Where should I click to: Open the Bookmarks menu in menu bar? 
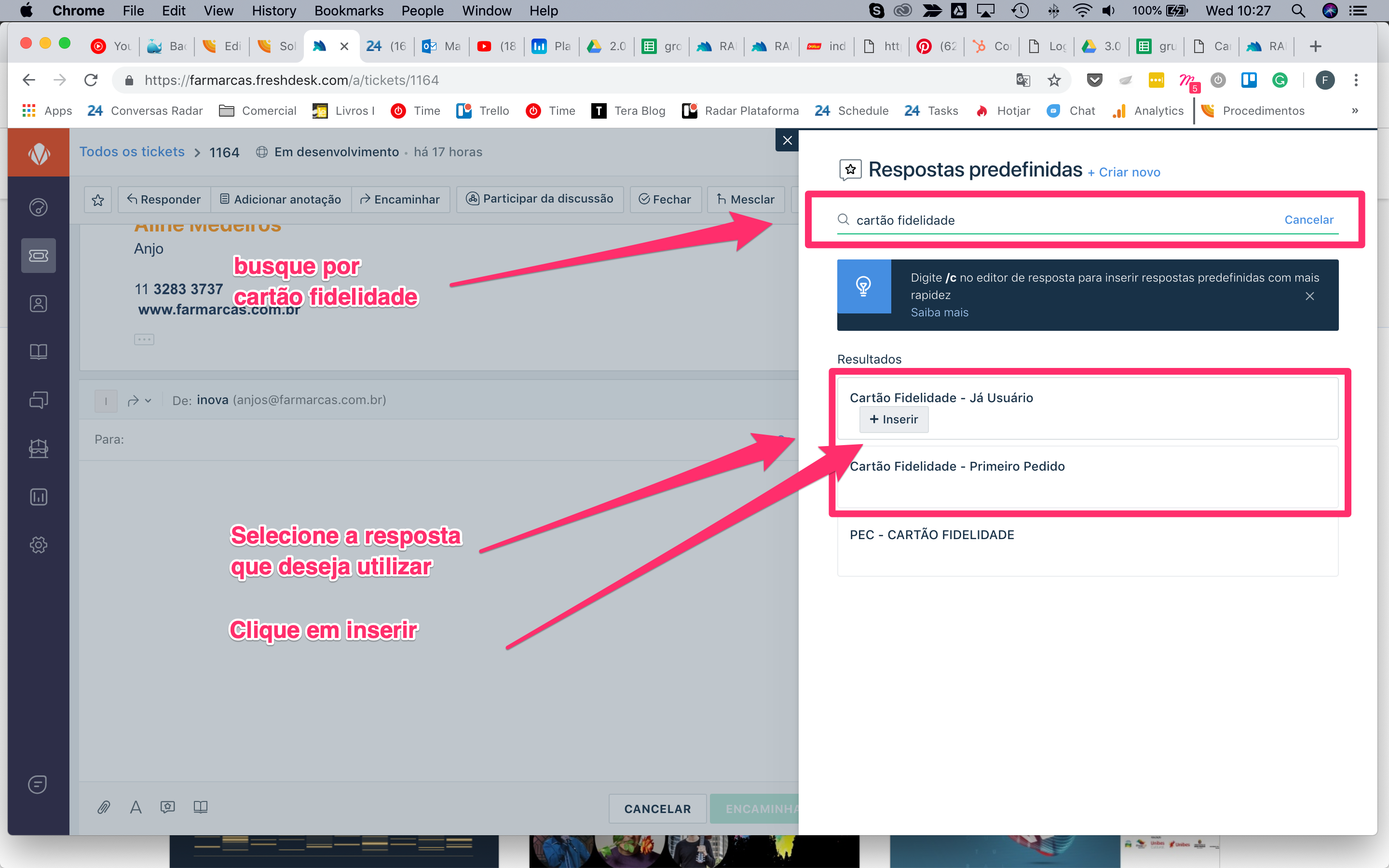click(x=348, y=11)
